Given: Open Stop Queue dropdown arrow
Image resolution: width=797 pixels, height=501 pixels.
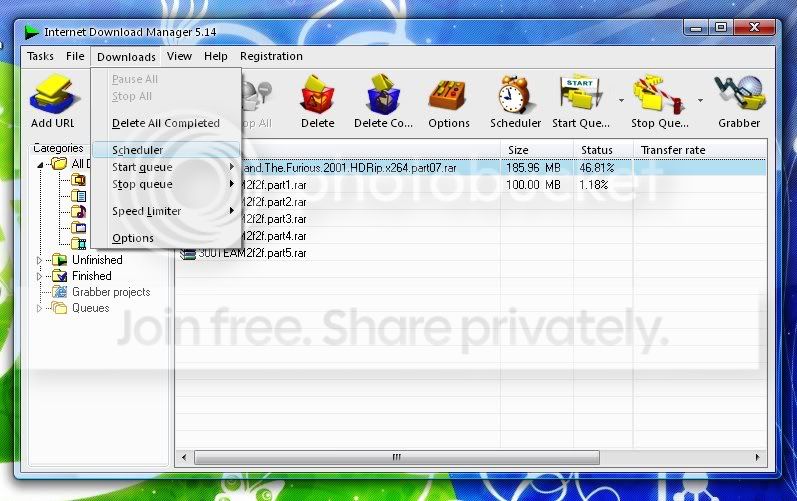Looking at the screenshot, I should [700, 100].
